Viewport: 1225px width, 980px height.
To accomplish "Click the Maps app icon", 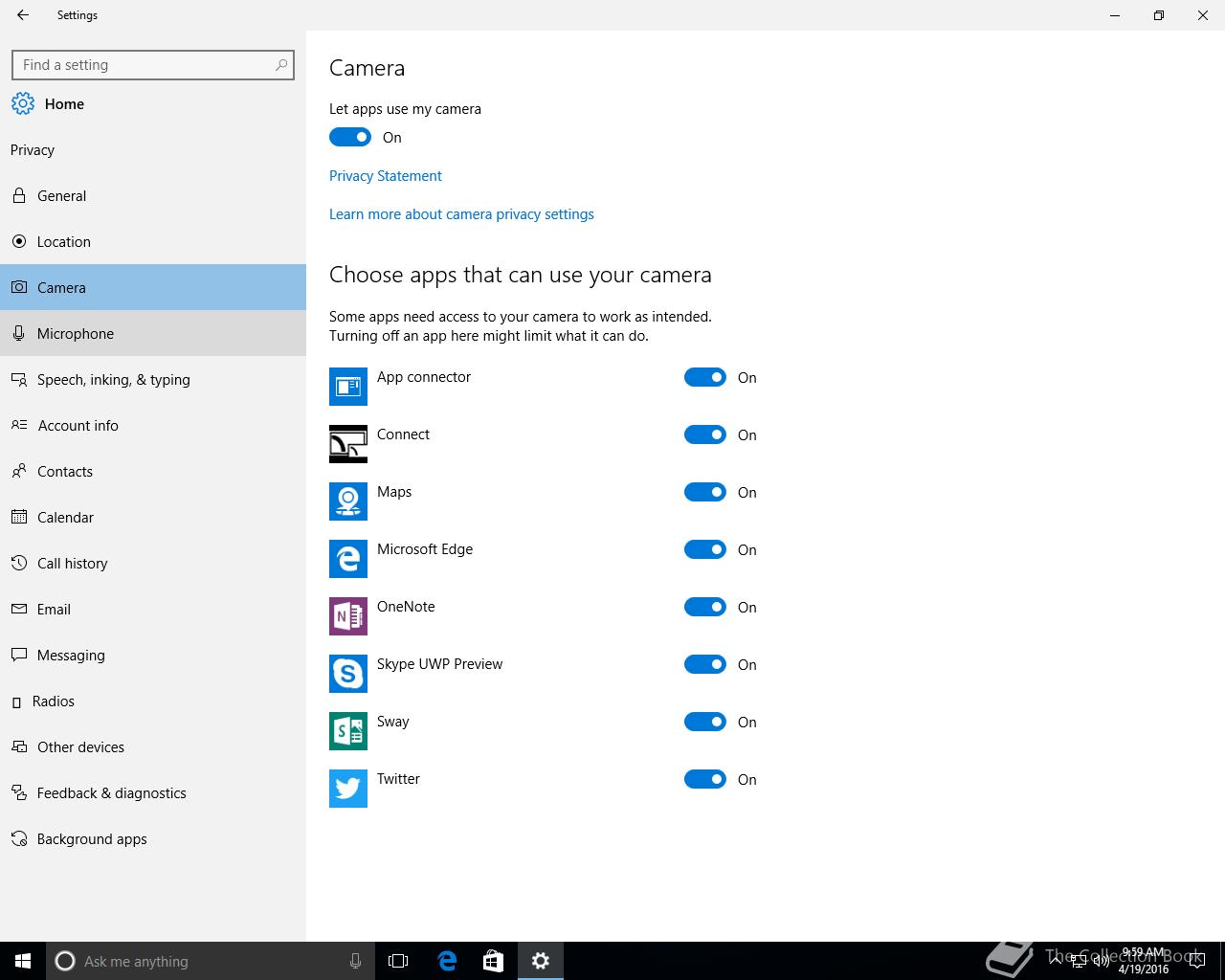I will tap(348, 501).
